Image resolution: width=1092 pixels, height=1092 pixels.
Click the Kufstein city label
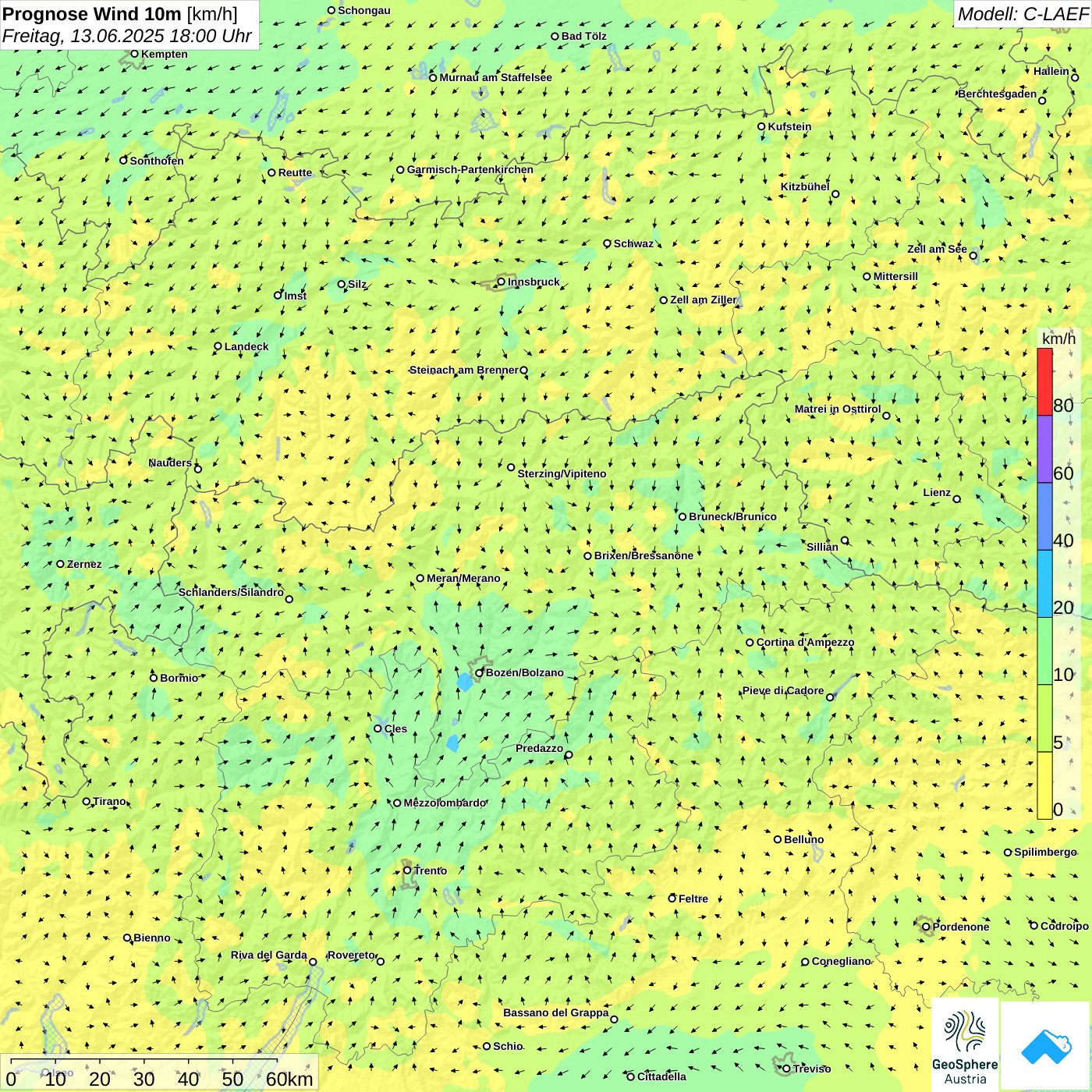pos(789,126)
